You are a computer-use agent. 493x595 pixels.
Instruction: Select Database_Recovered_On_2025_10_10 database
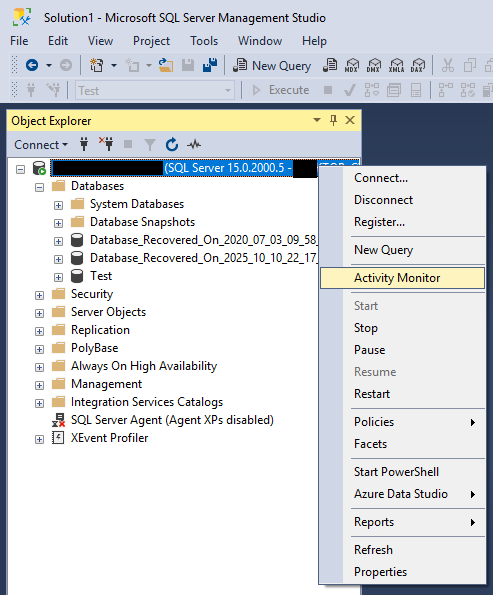point(203,258)
